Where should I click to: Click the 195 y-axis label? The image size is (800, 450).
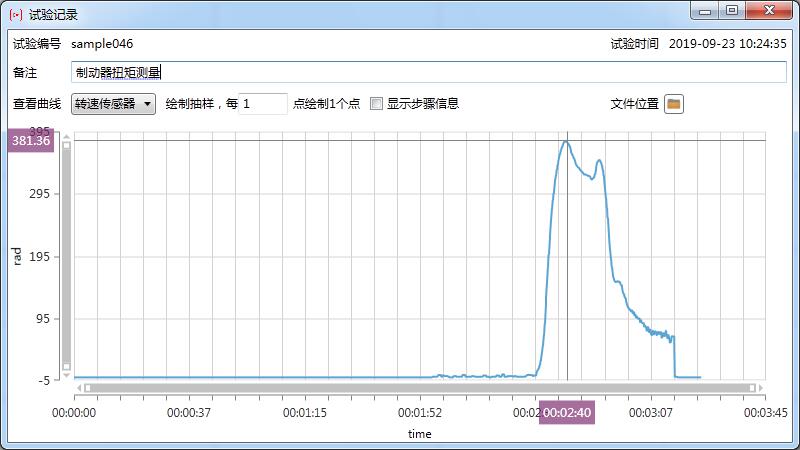tap(39, 257)
